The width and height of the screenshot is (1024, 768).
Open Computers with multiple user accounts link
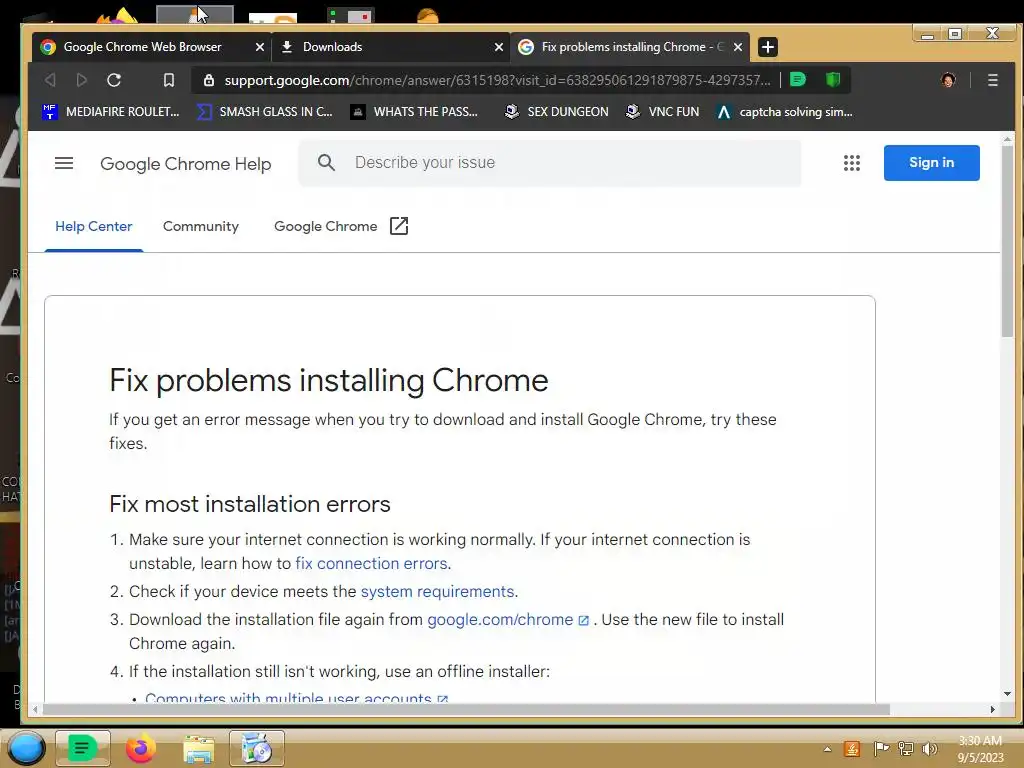click(296, 698)
